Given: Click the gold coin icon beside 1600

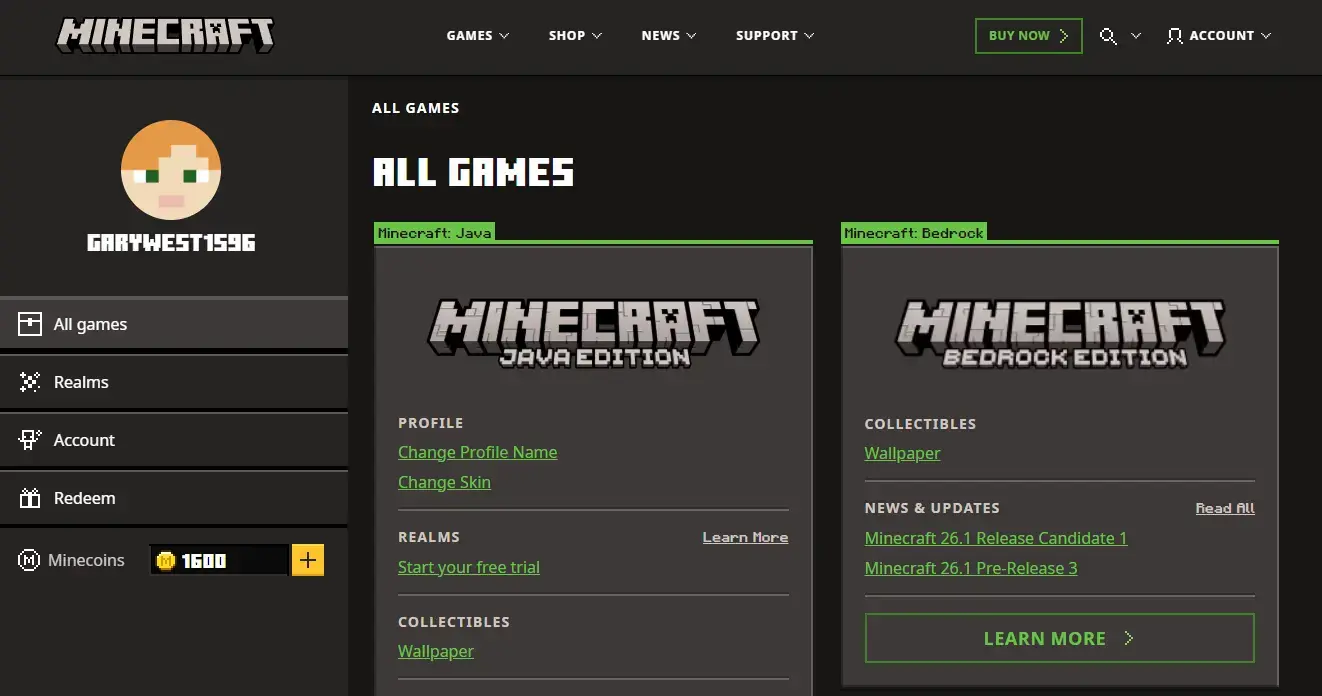Looking at the screenshot, I should coord(166,561).
